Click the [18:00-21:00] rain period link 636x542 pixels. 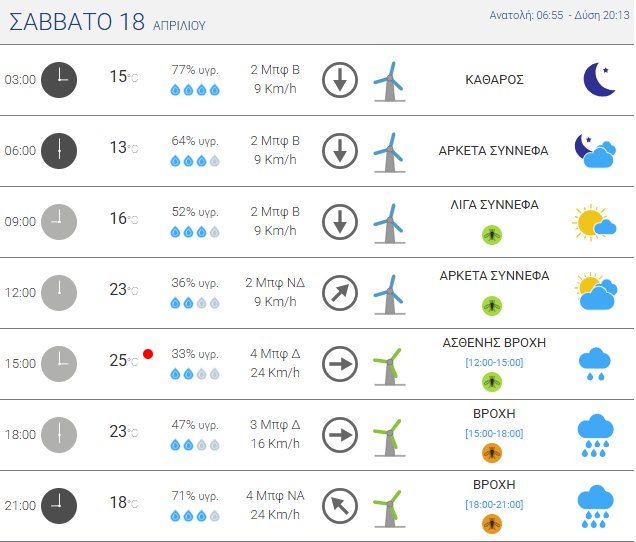[494, 504]
